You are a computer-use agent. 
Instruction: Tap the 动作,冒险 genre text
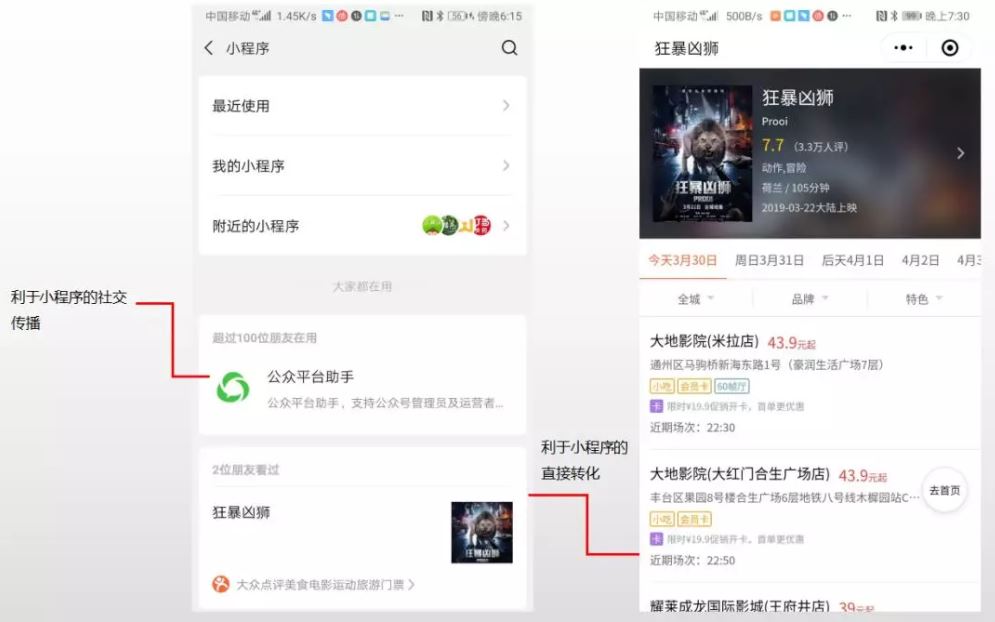tap(784, 168)
